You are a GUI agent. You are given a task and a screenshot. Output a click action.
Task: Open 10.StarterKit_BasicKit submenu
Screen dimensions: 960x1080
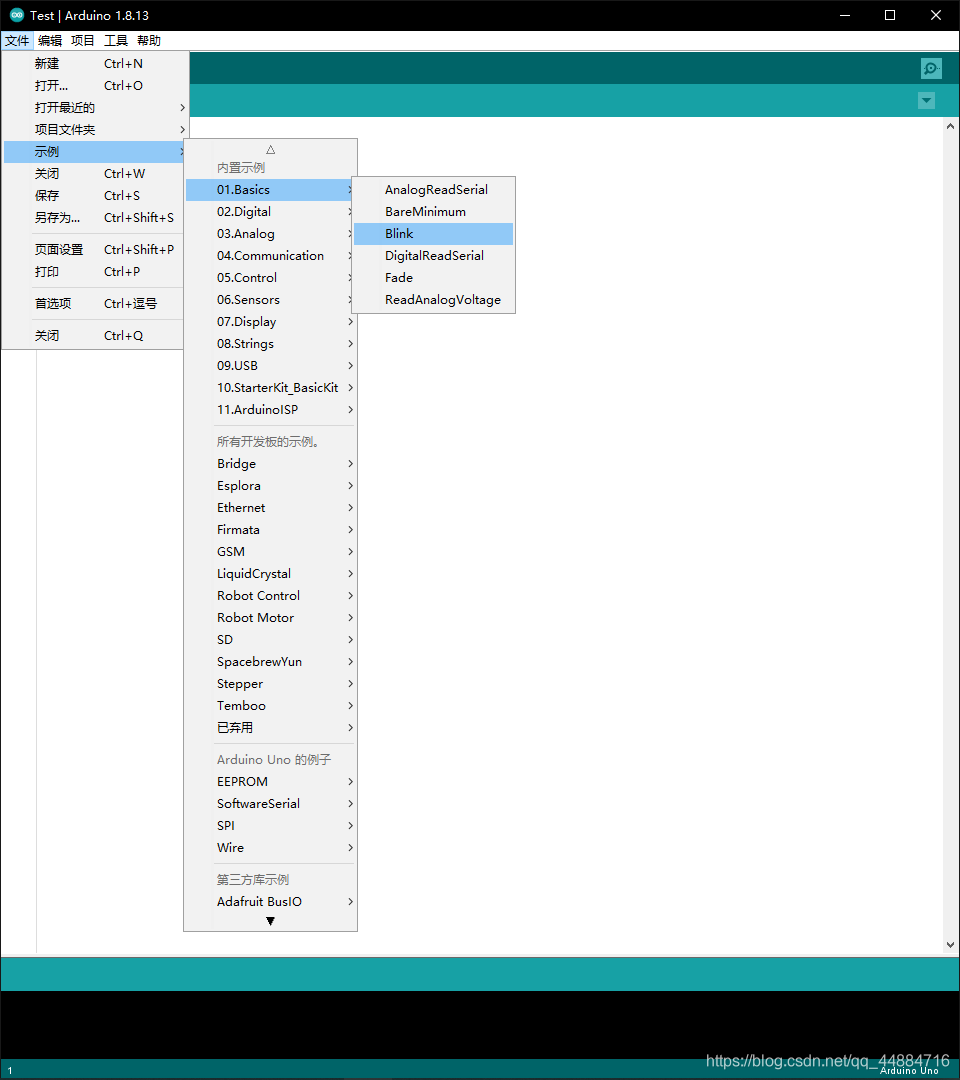271,388
